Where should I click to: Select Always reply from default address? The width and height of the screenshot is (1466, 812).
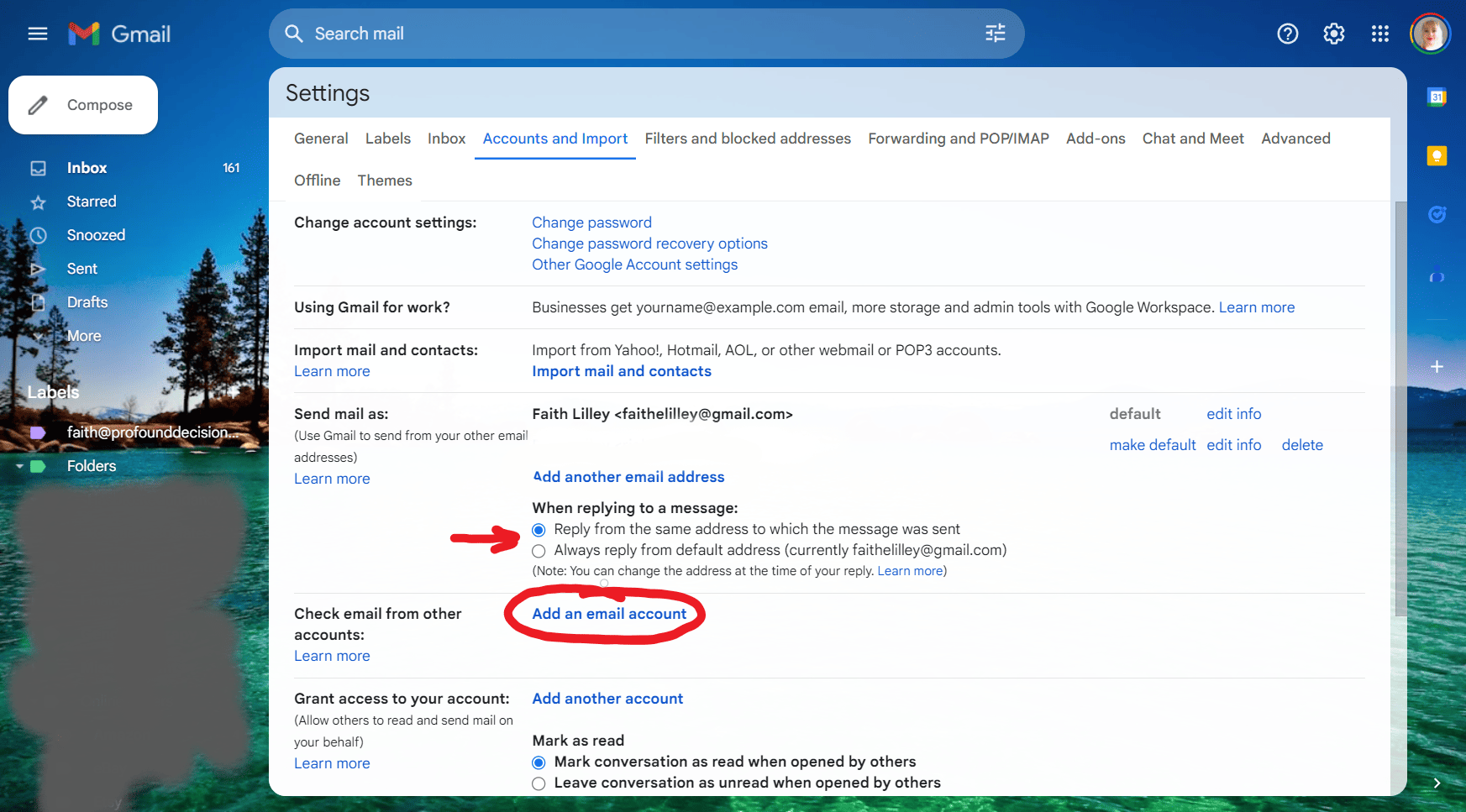(539, 551)
